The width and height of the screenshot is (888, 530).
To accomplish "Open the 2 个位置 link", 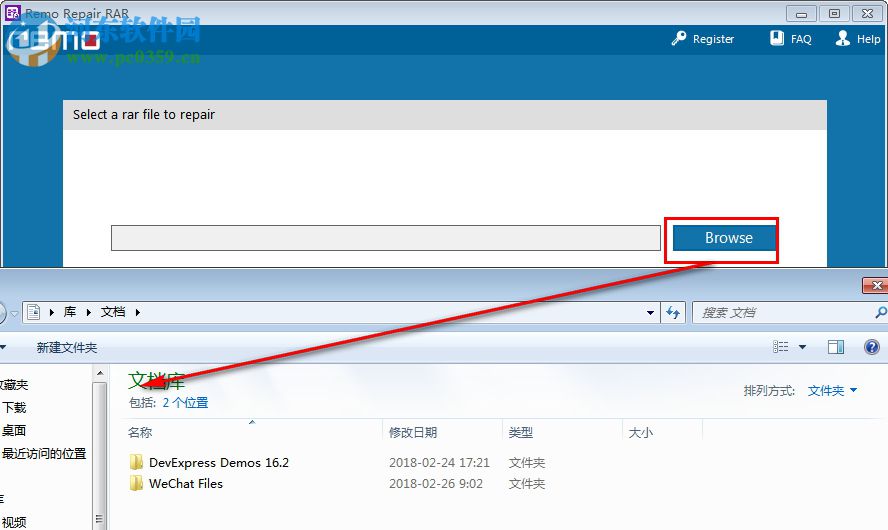I will click(185, 403).
